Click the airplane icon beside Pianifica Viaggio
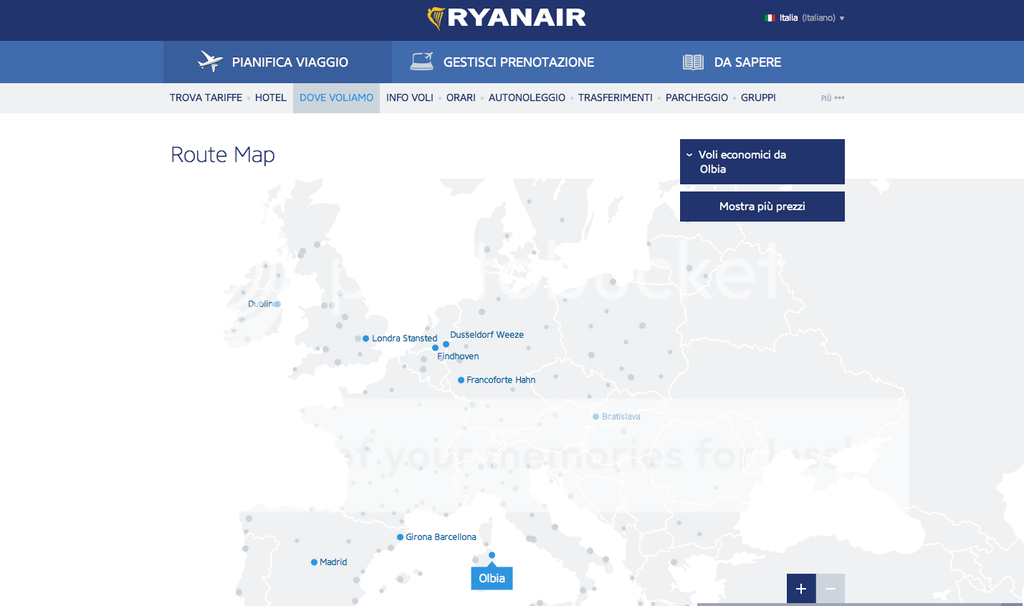Image resolution: width=1024 pixels, height=606 pixels. pyautogui.click(x=210, y=61)
